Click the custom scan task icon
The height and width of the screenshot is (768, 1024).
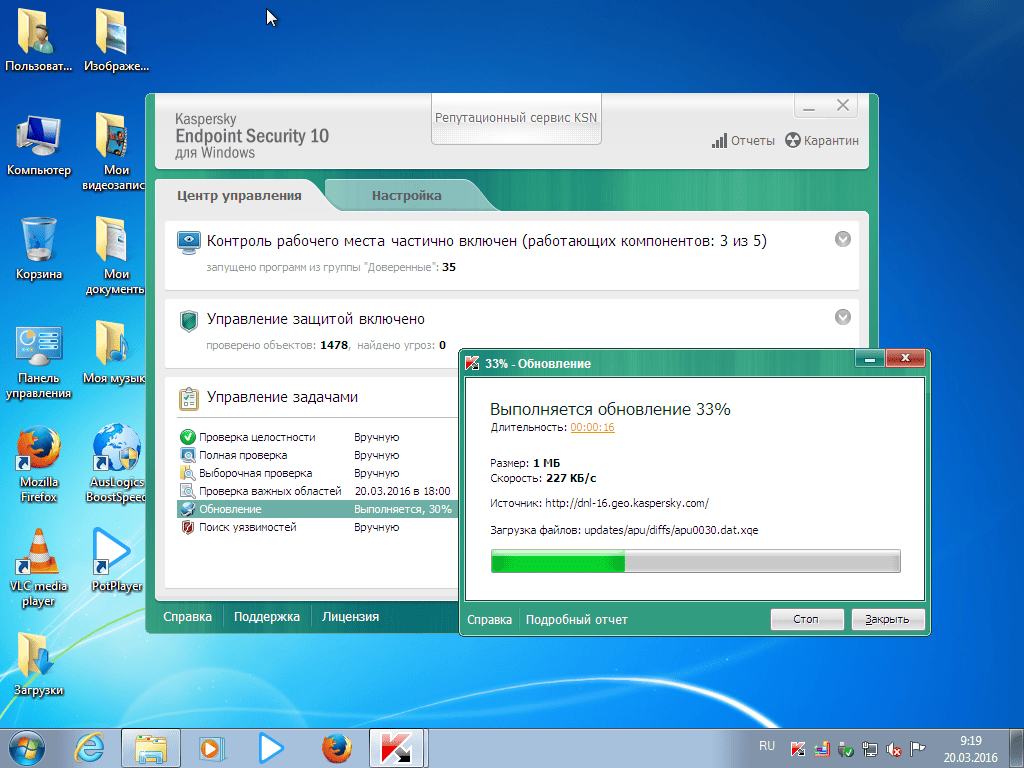(187, 473)
